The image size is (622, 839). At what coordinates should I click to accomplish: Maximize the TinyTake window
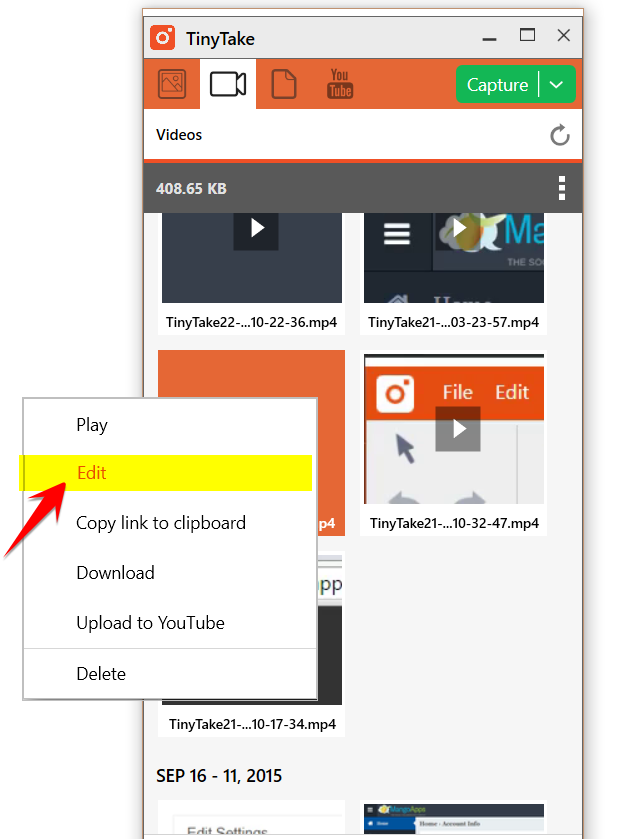click(527, 35)
